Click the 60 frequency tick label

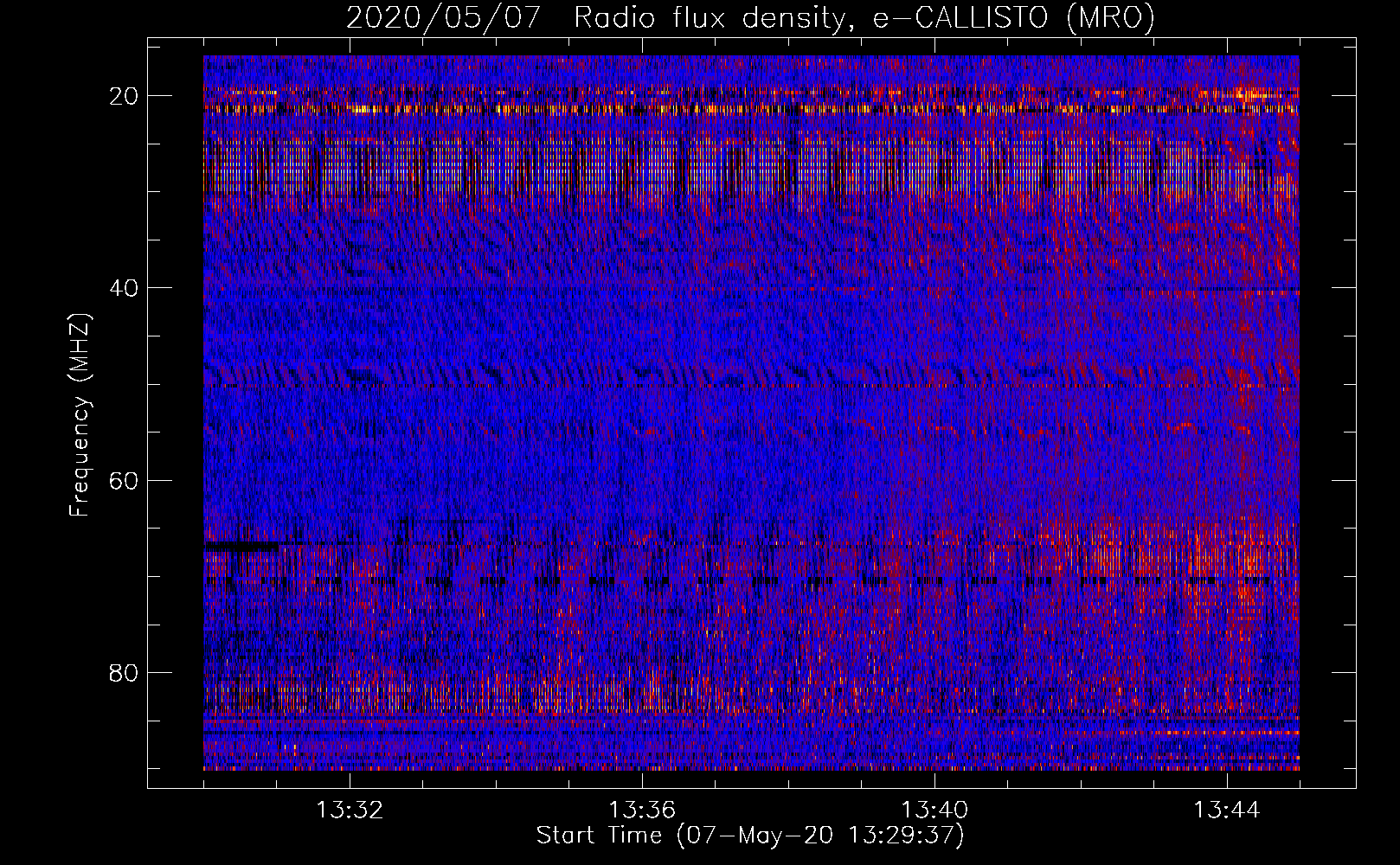(125, 480)
